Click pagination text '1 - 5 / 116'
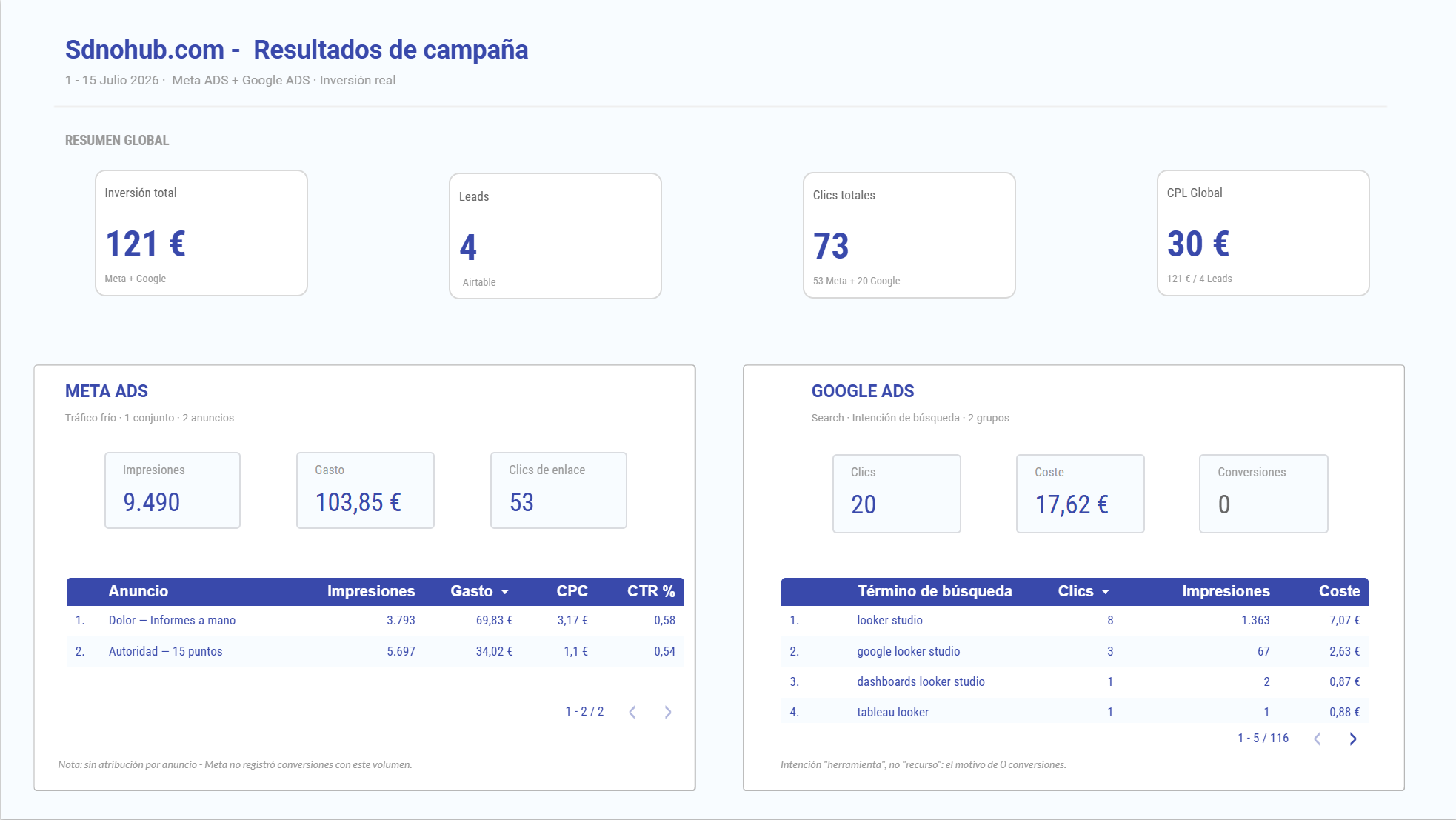The width and height of the screenshot is (1456, 820). tap(1263, 738)
